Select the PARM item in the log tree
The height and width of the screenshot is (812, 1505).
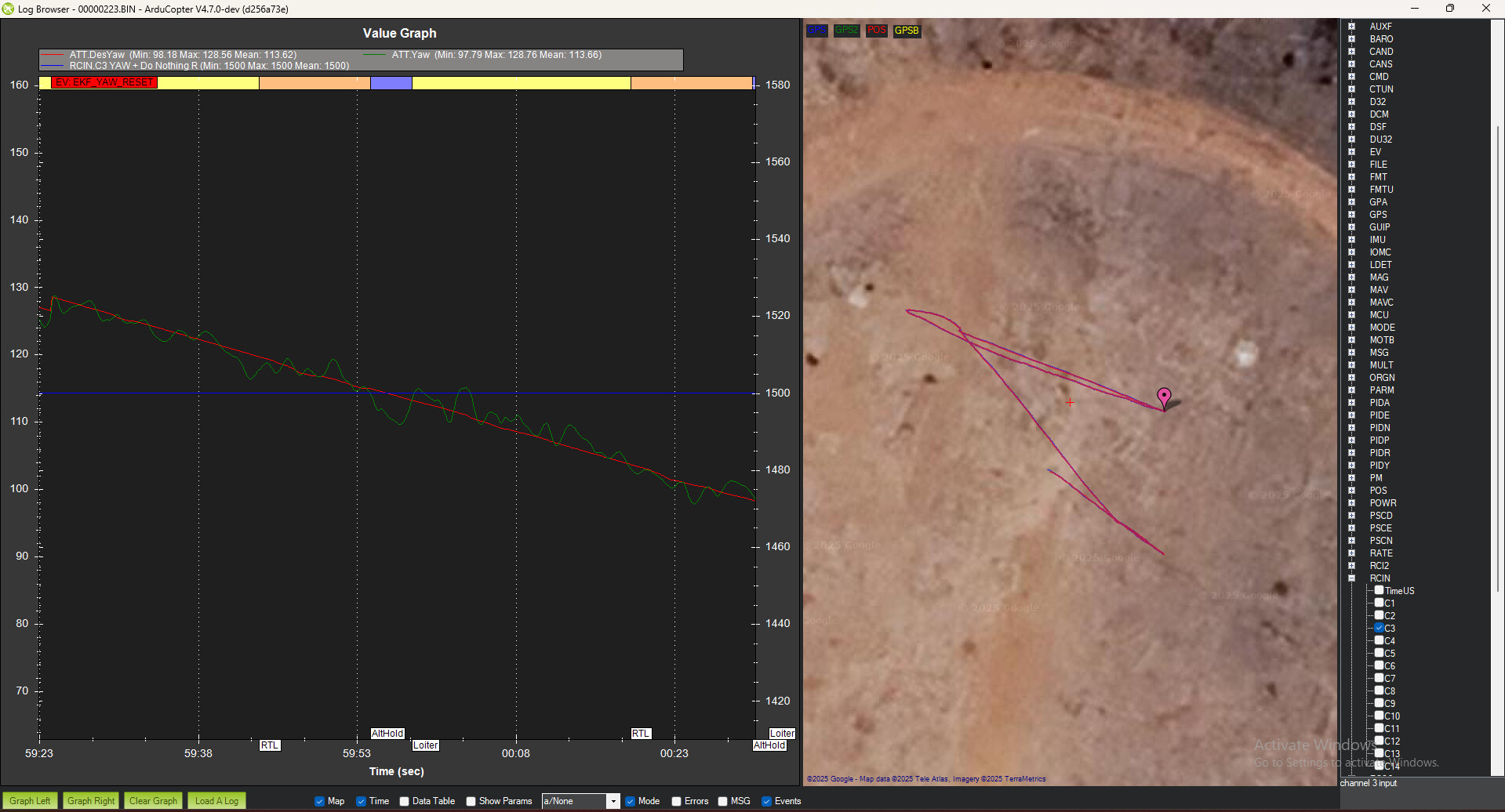1381,390
